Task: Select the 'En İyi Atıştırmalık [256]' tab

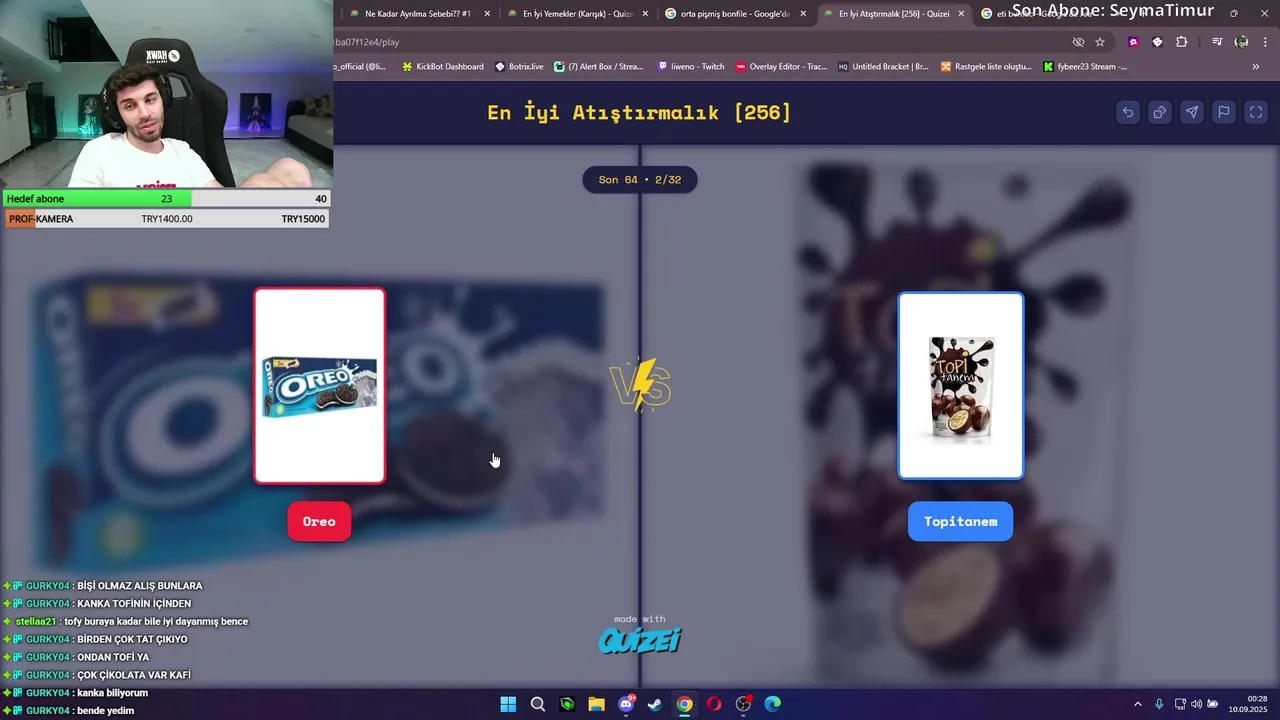Action: [x=893, y=14]
